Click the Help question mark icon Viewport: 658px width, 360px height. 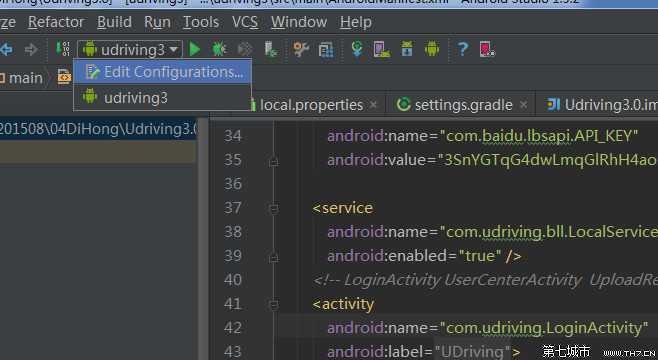pyautogui.click(x=462, y=49)
